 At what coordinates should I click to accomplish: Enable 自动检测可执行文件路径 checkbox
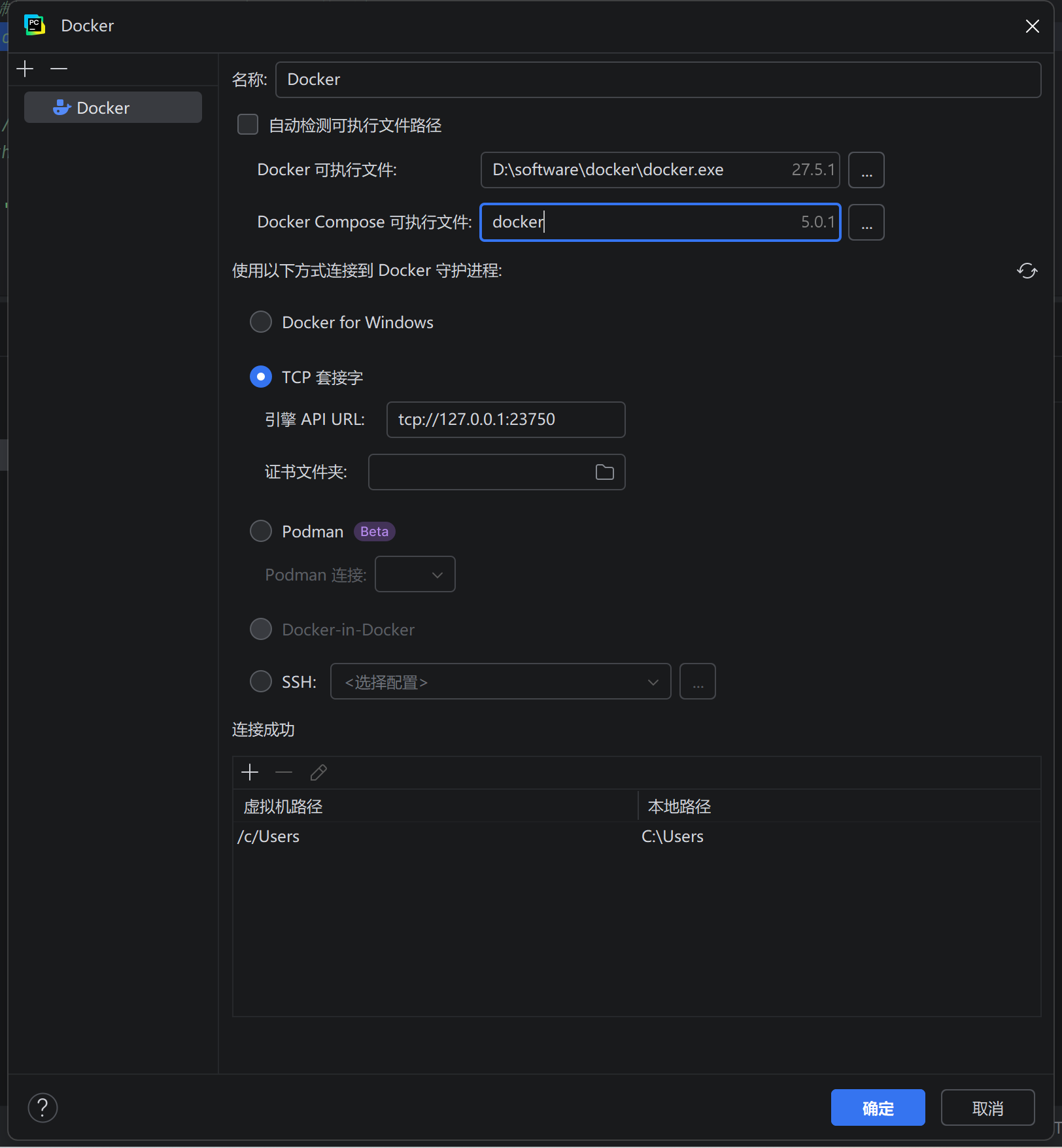point(248,125)
